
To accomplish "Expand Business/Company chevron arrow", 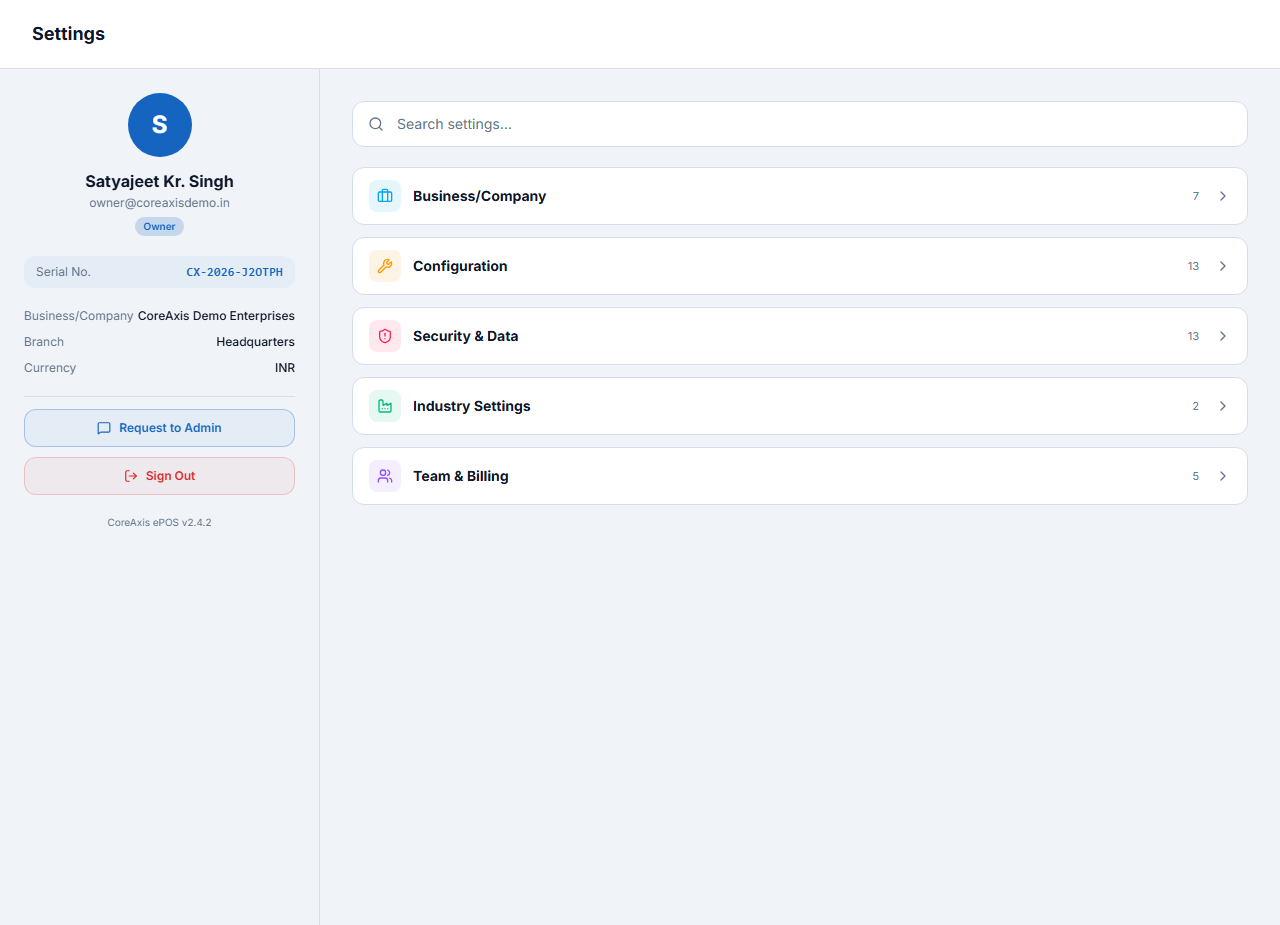I will (1223, 196).
